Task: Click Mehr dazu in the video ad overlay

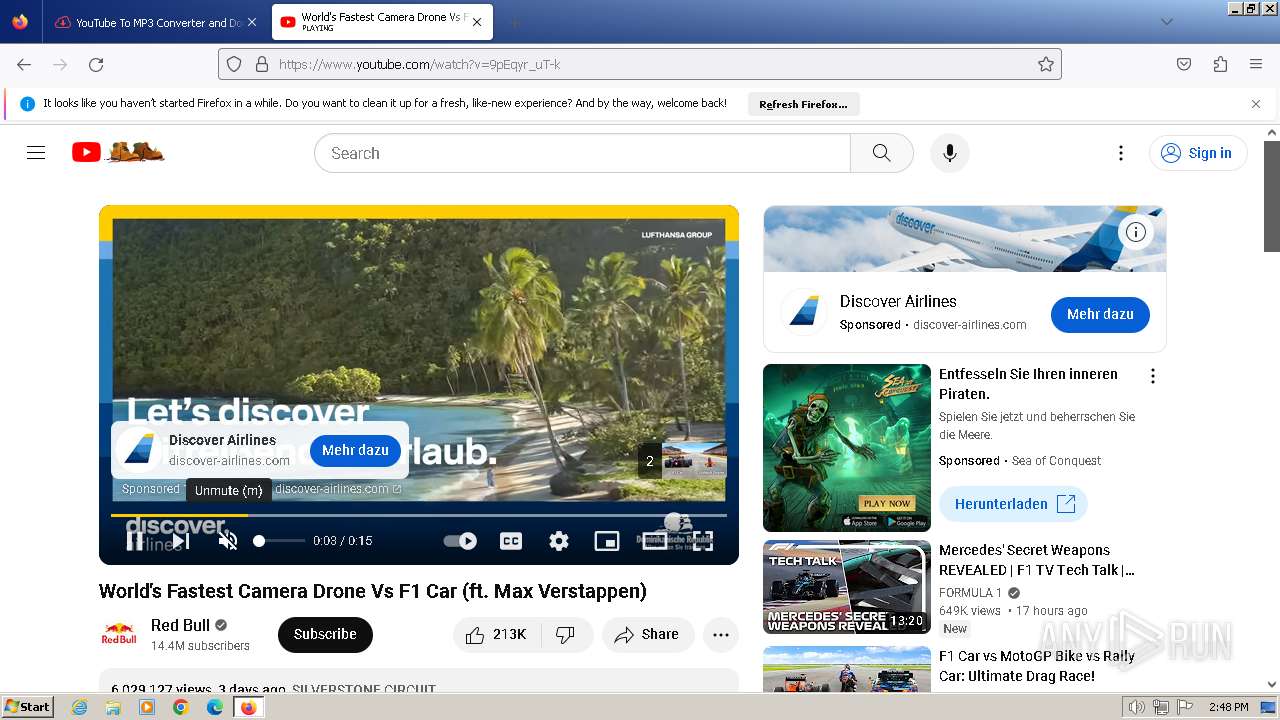Action: point(355,451)
